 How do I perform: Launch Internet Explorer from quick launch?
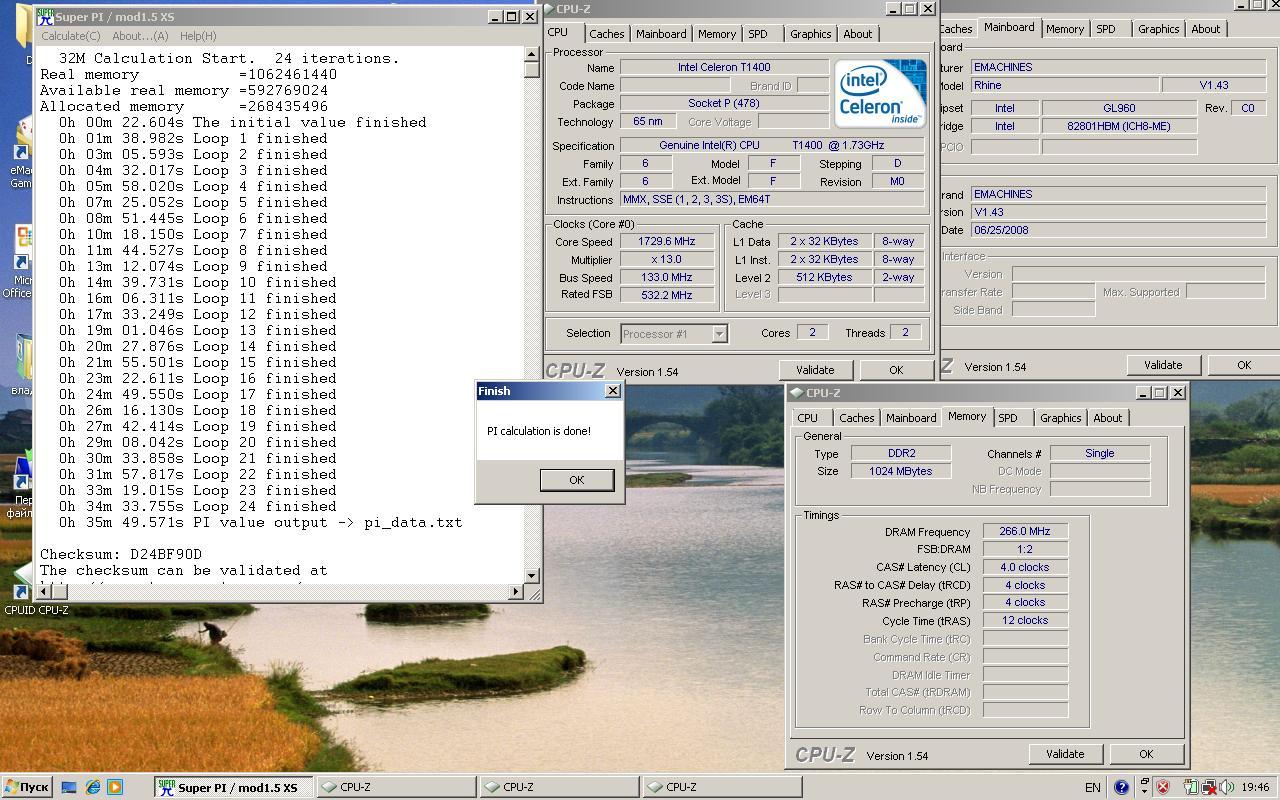pos(92,787)
